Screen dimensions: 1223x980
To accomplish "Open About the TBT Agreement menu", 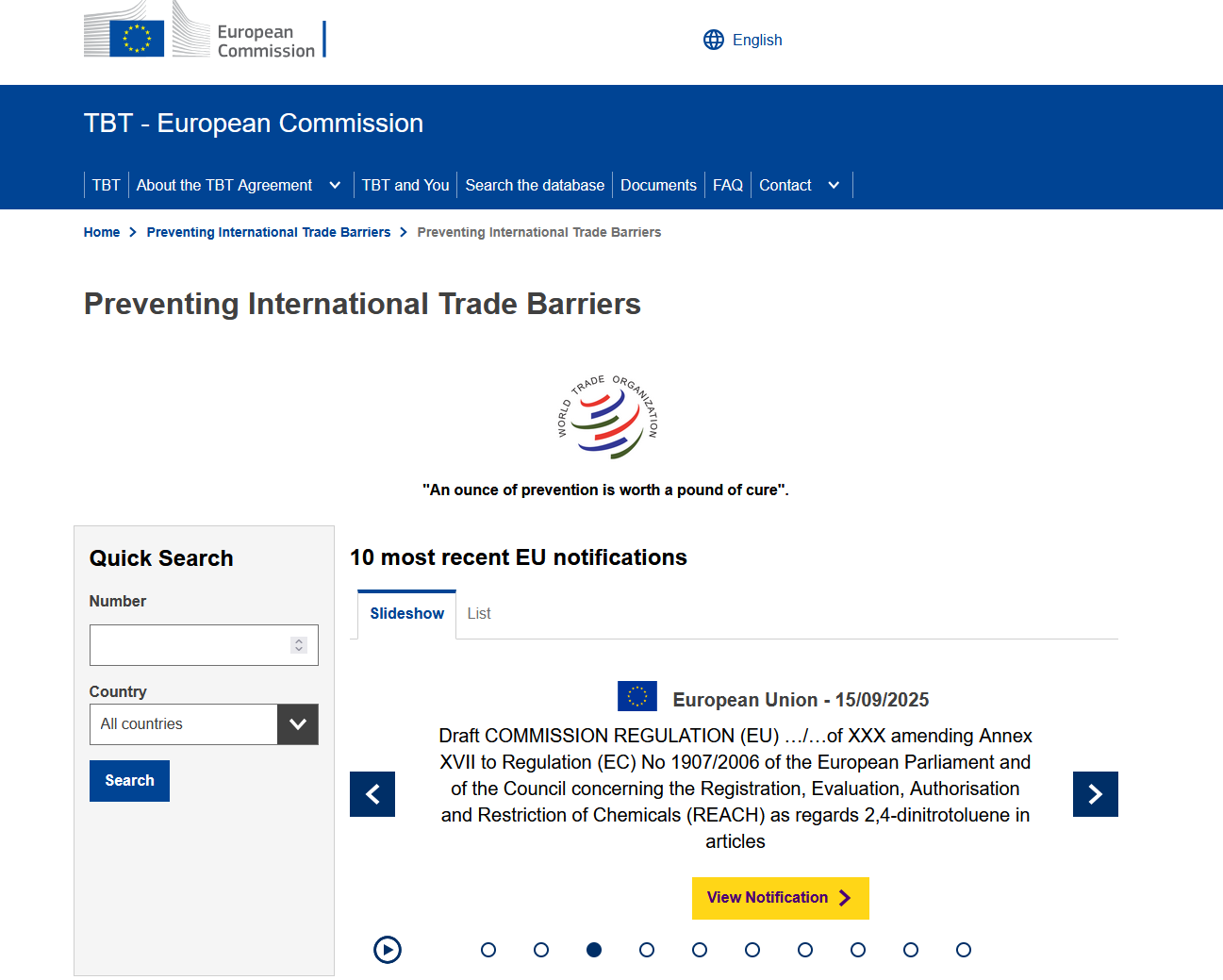I will [x=224, y=185].
